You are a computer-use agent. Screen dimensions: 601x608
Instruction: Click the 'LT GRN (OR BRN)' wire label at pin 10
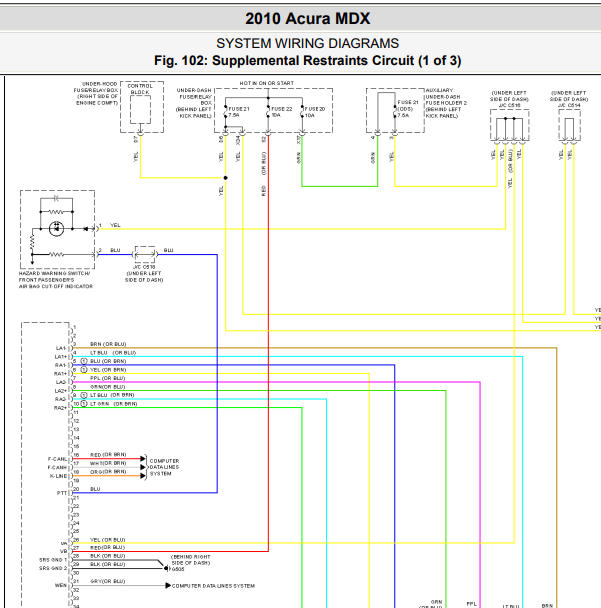(x=114, y=404)
